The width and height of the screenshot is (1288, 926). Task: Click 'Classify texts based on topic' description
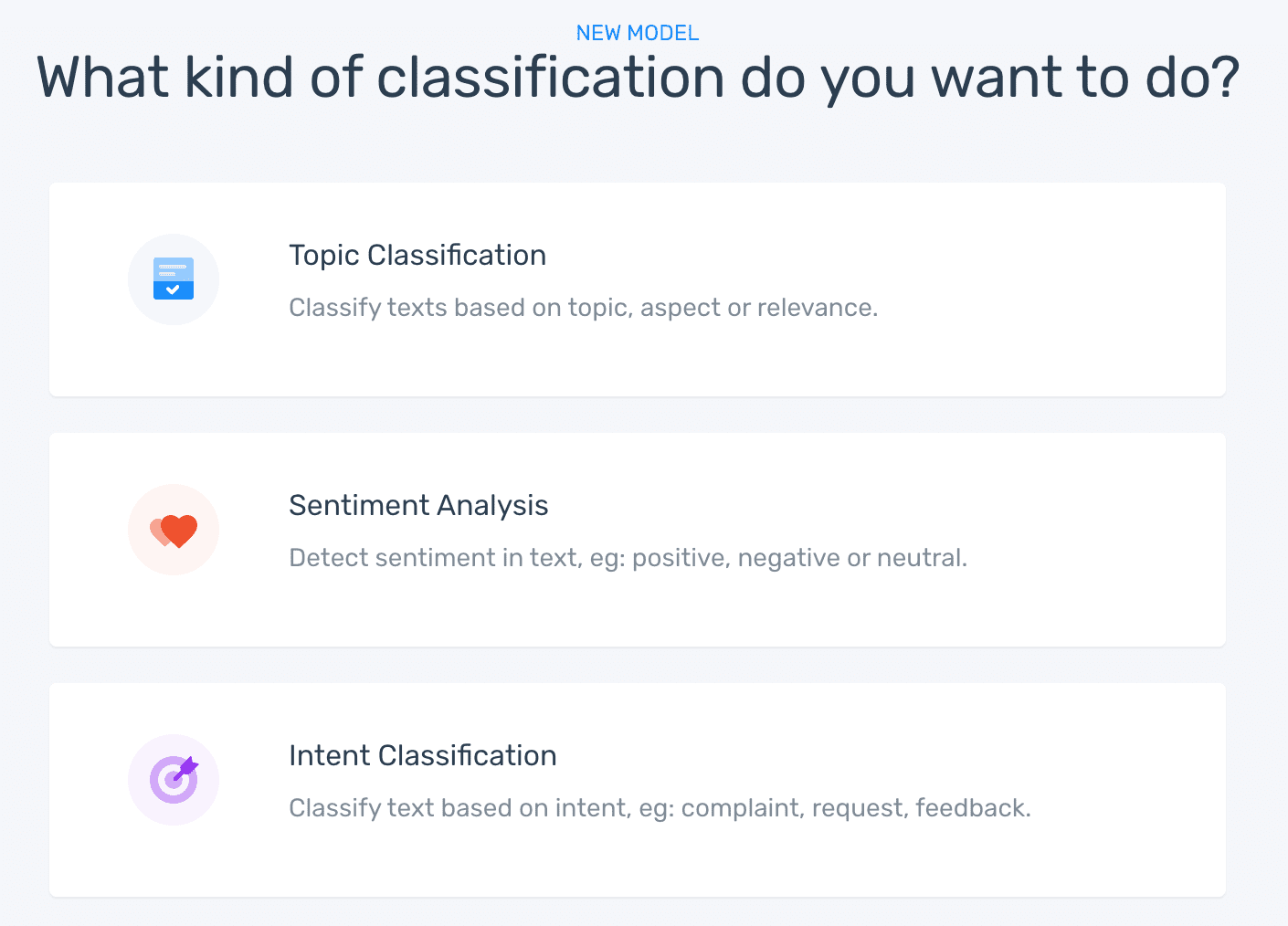(583, 308)
